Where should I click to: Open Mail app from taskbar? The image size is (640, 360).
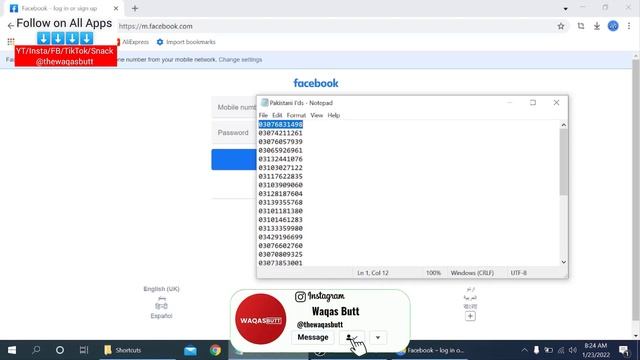(190, 350)
